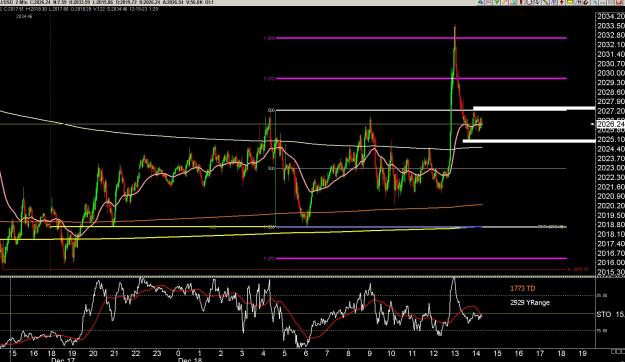Click the 2023.00 price axis label
Screen dimensions: 625x362
[611, 168]
